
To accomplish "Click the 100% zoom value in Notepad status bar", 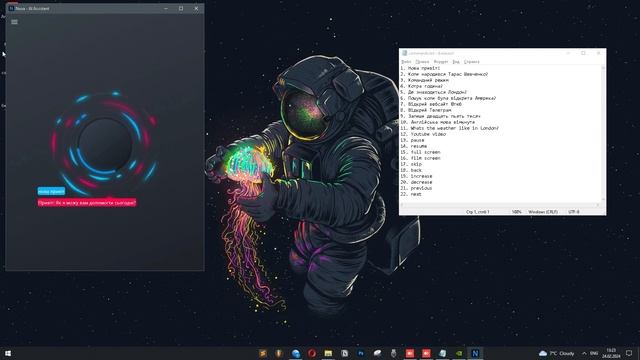I will pyautogui.click(x=516, y=212).
